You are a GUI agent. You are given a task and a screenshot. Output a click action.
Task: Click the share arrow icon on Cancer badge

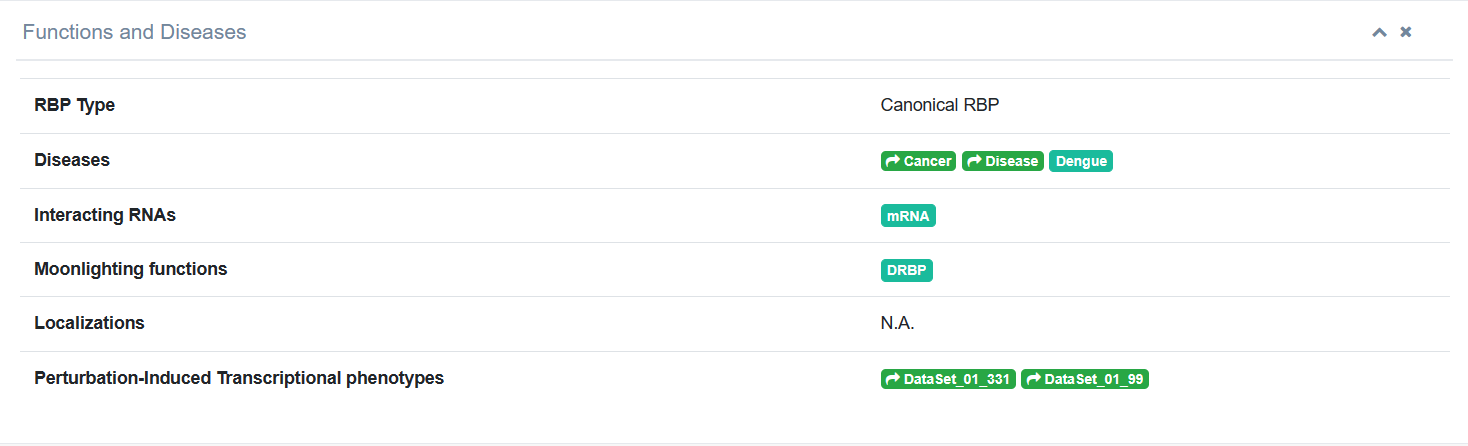[893, 161]
